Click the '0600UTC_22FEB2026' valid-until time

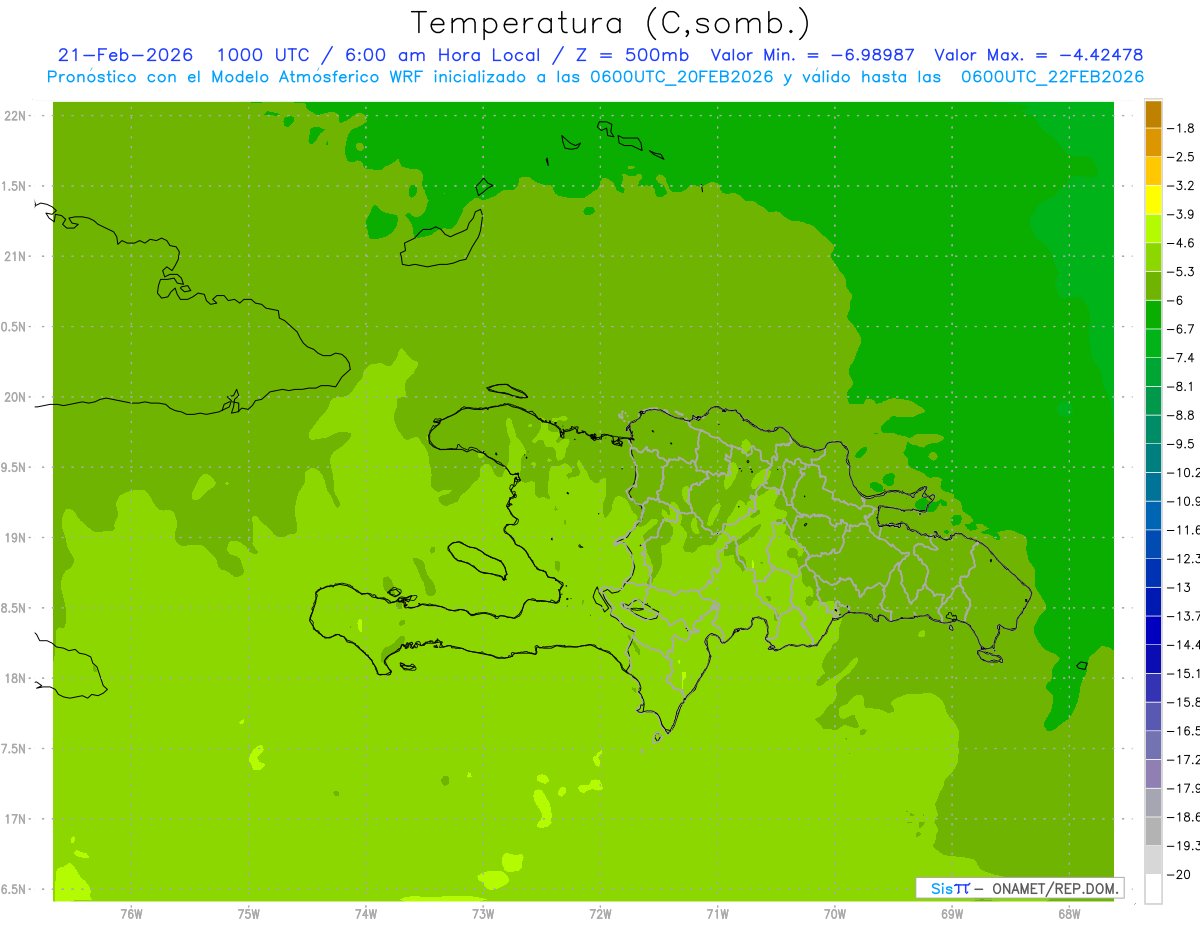(x=1053, y=77)
